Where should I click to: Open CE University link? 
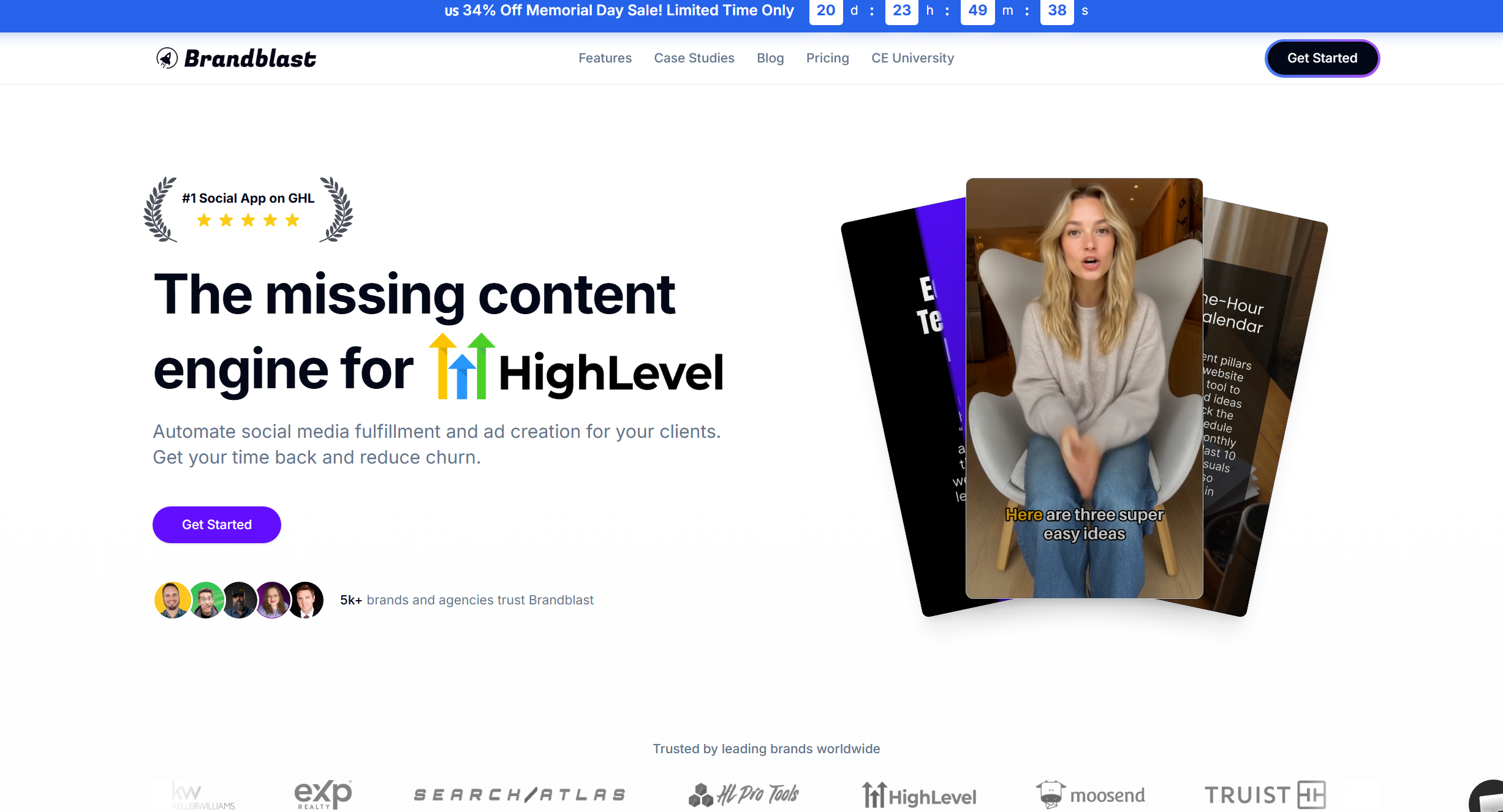[x=912, y=58]
